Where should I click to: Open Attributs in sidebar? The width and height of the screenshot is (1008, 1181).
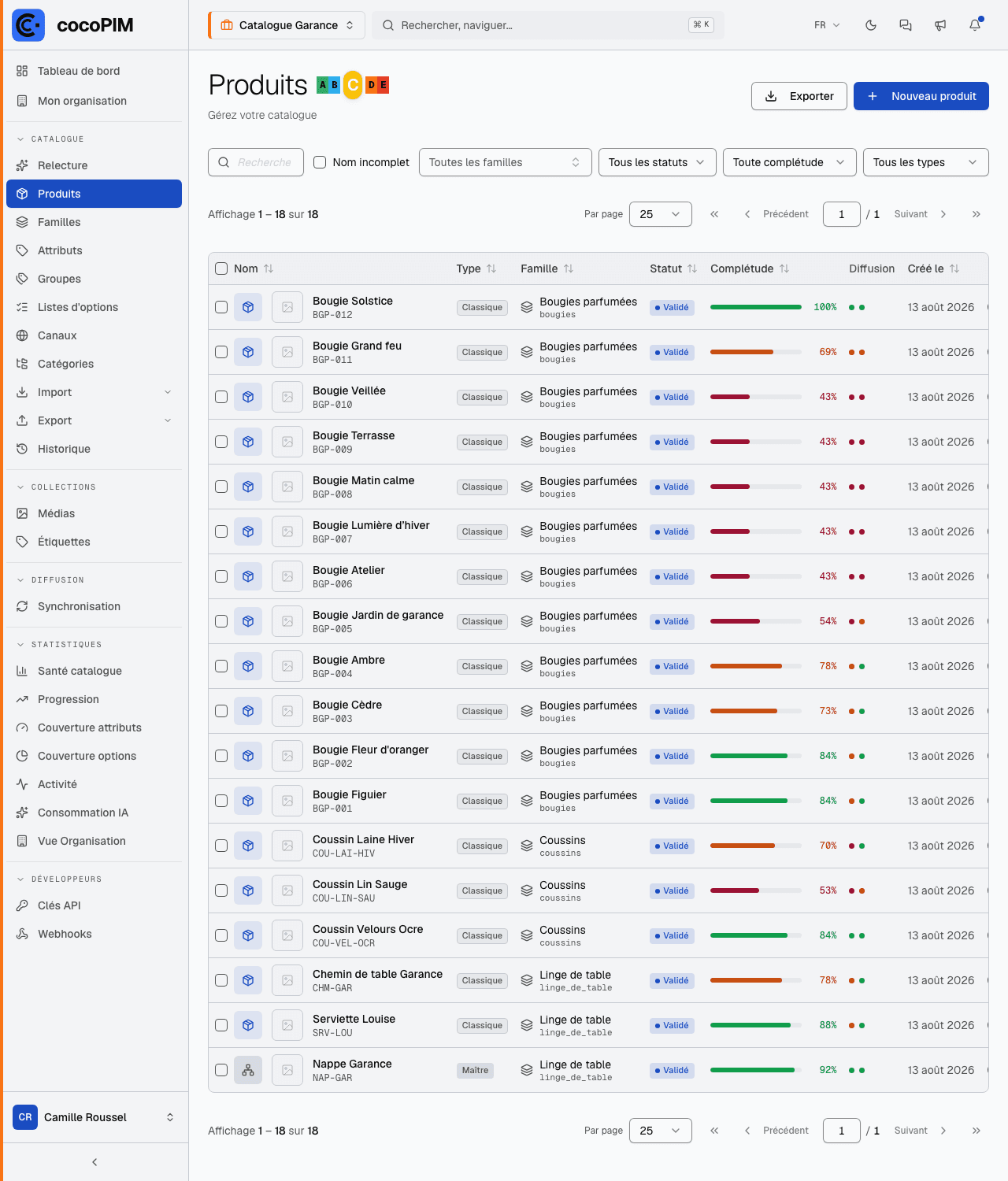(x=94, y=250)
